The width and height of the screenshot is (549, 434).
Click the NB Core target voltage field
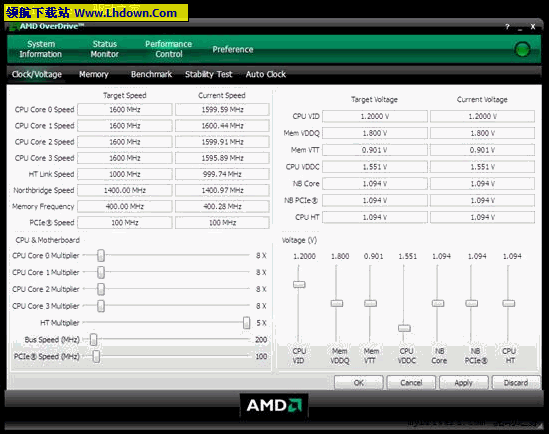point(375,183)
